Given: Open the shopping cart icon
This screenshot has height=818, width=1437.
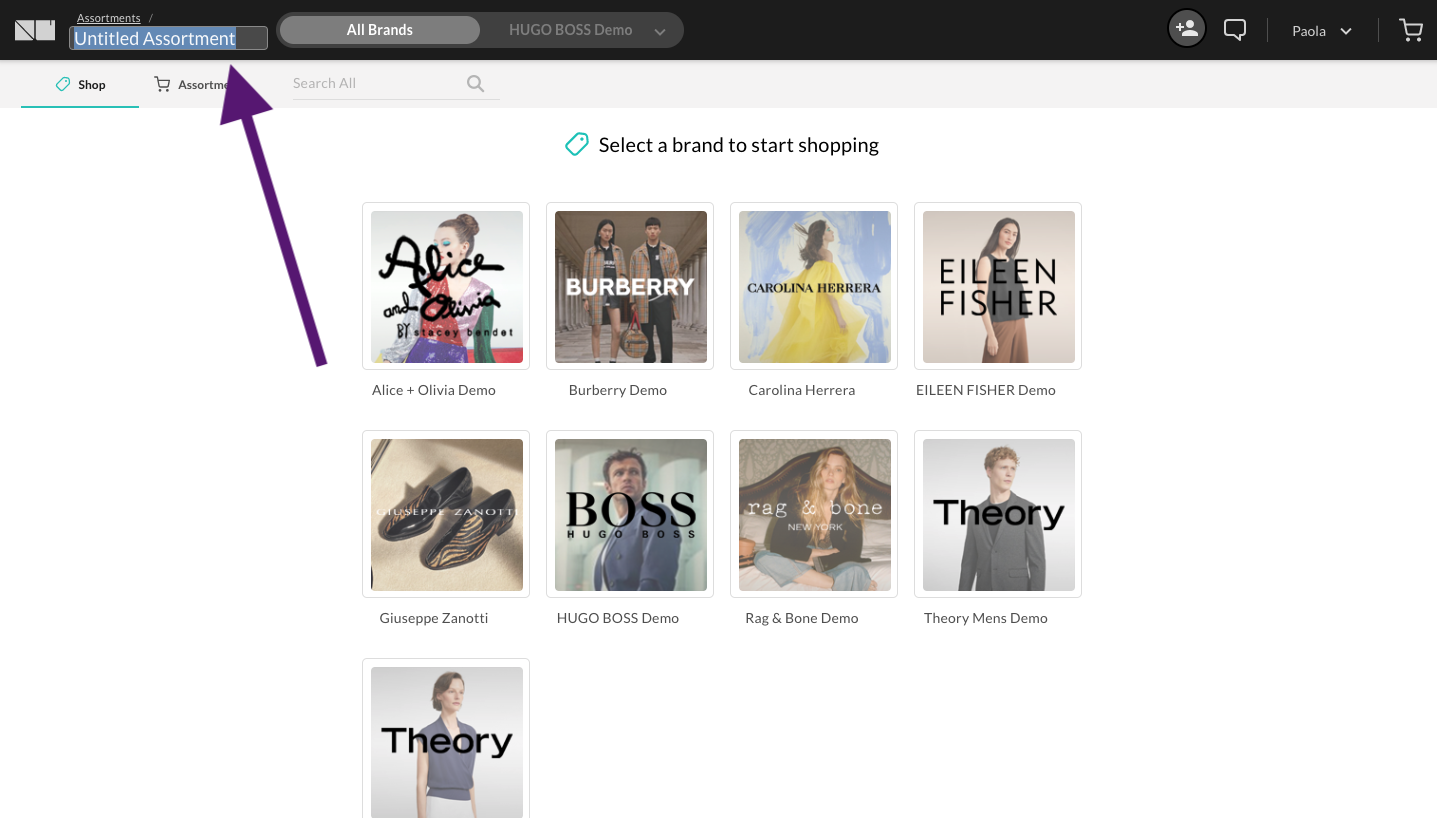Looking at the screenshot, I should (1411, 30).
